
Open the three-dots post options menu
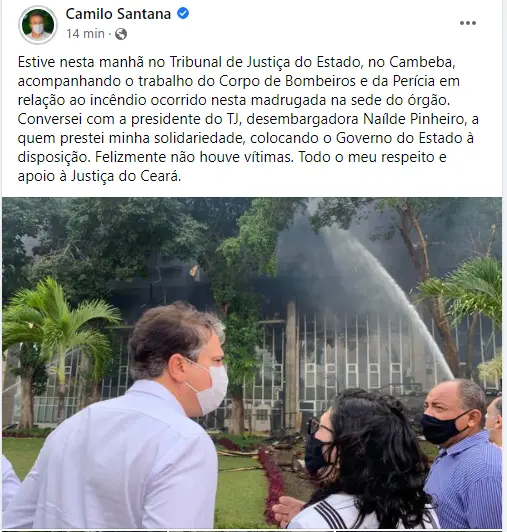(x=468, y=23)
